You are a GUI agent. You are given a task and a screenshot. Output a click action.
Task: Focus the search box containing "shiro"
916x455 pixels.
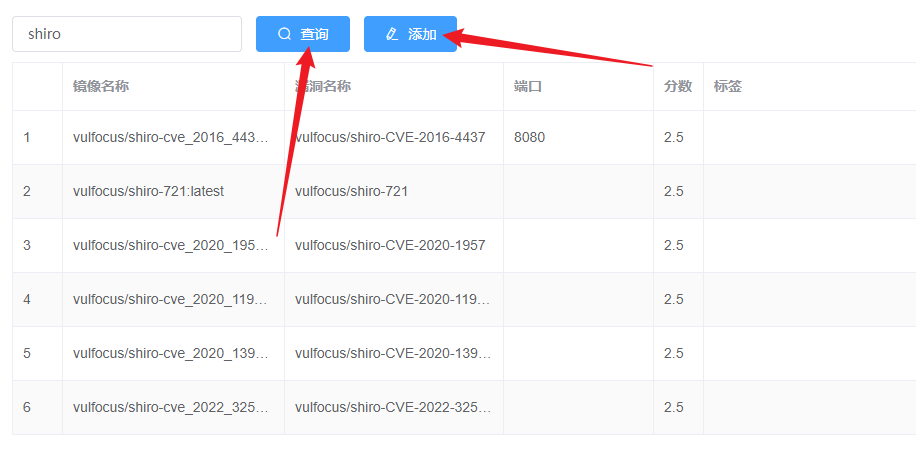127,34
